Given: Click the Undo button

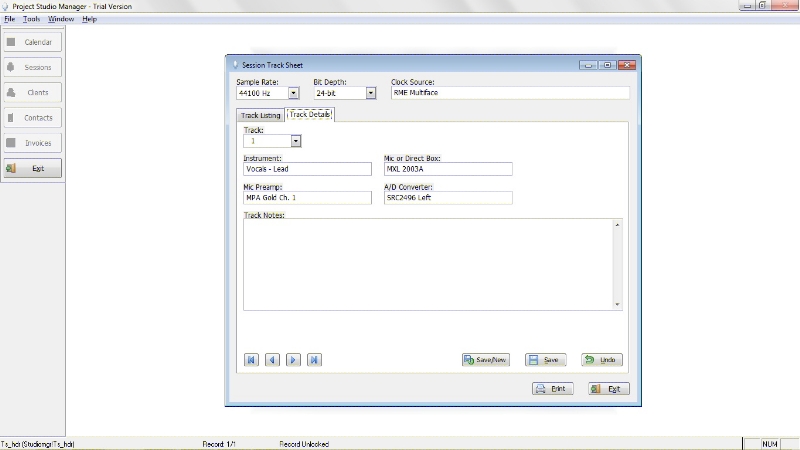Looking at the screenshot, I should tap(602, 360).
